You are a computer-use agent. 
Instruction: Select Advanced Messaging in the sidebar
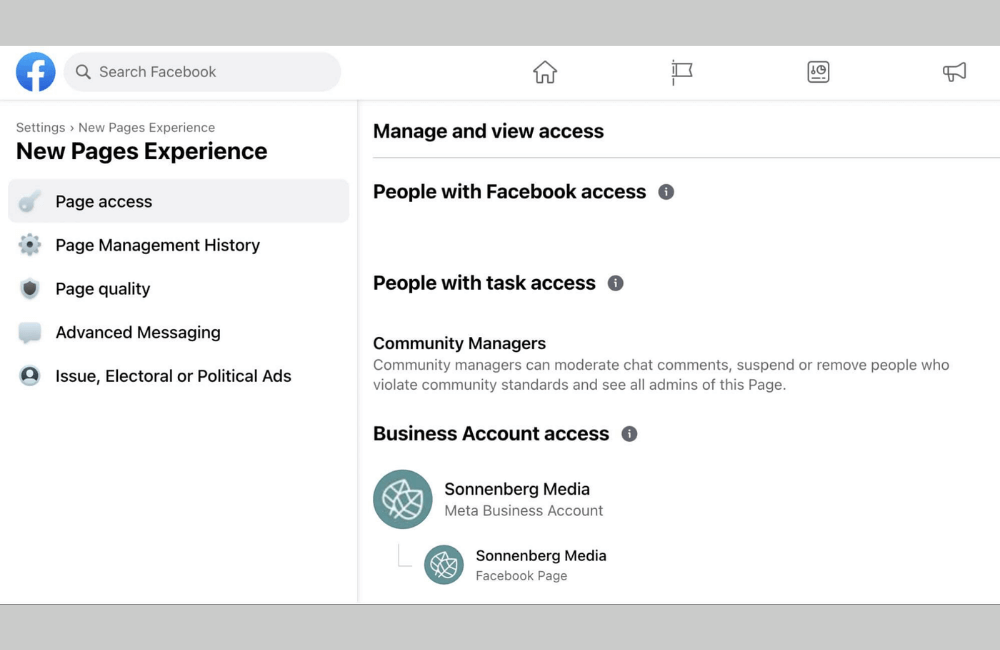pyautogui.click(x=137, y=332)
